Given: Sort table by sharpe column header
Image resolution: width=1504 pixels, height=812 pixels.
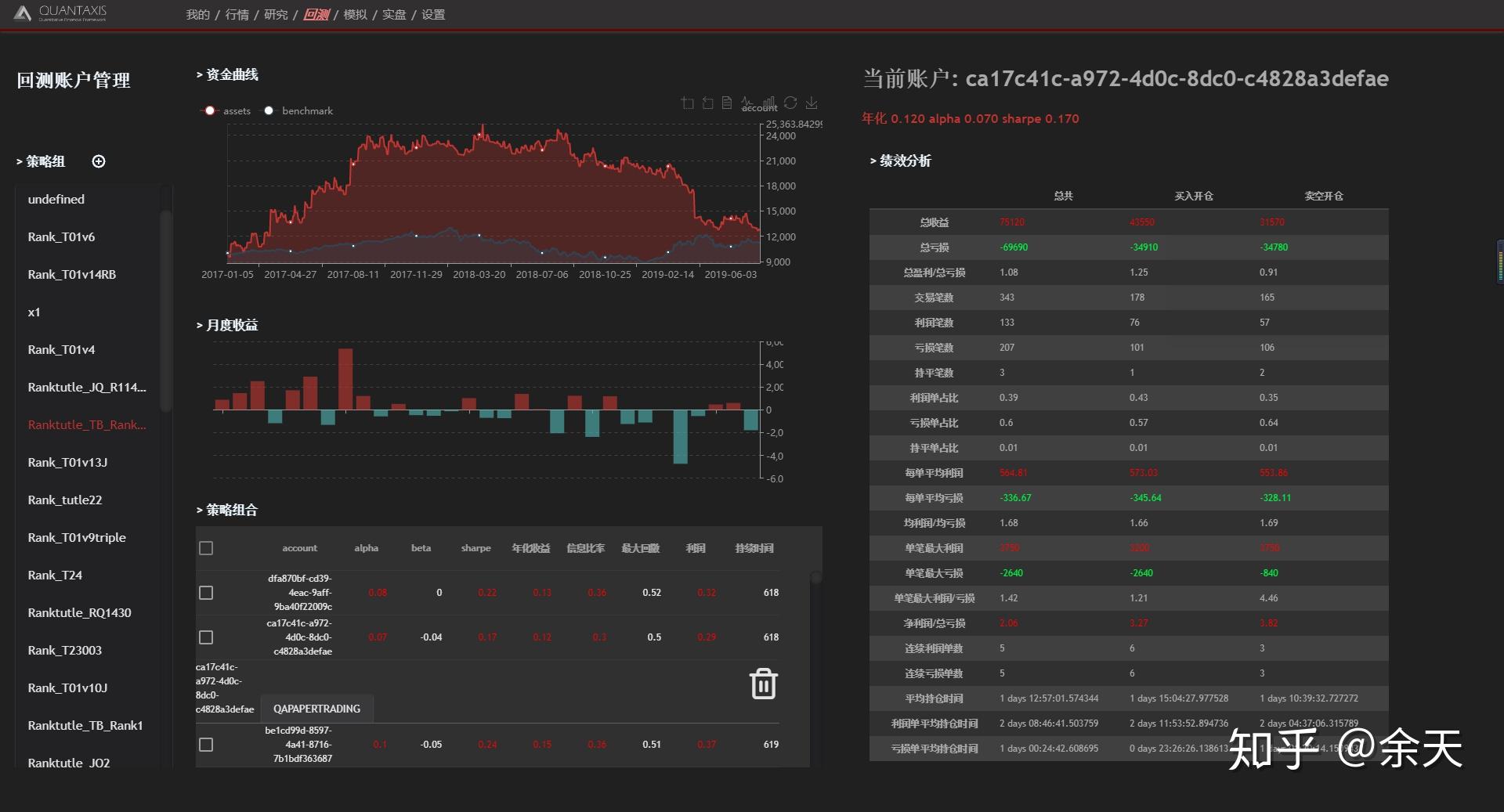Looking at the screenshot, I should tap(475, 548).
